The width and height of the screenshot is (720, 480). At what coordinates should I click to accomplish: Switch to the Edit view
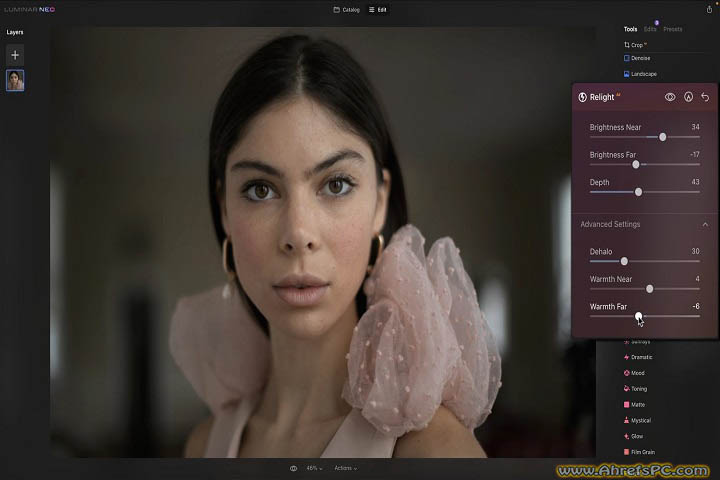[x=377, y=10]
